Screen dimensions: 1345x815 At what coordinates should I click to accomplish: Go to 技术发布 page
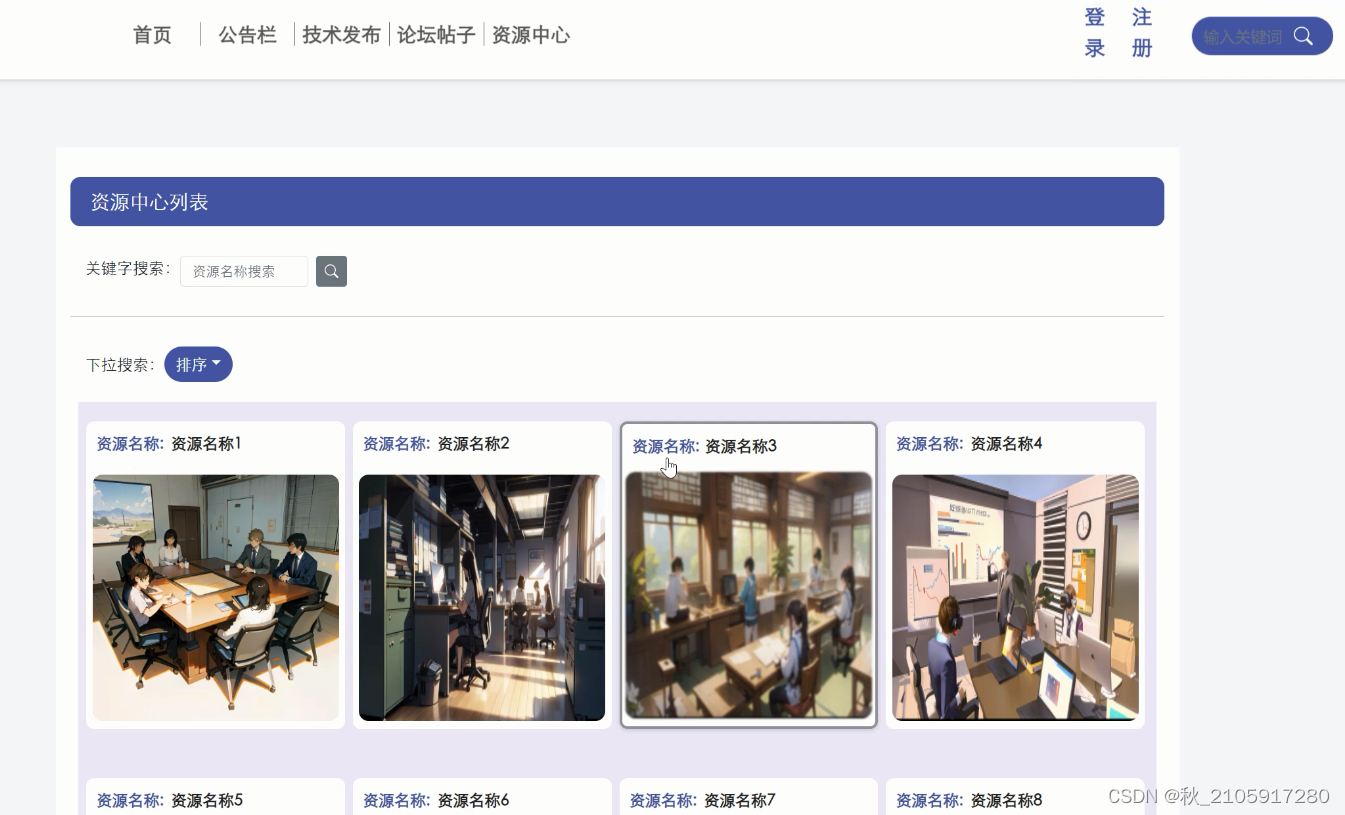click(x=341, y=35)
